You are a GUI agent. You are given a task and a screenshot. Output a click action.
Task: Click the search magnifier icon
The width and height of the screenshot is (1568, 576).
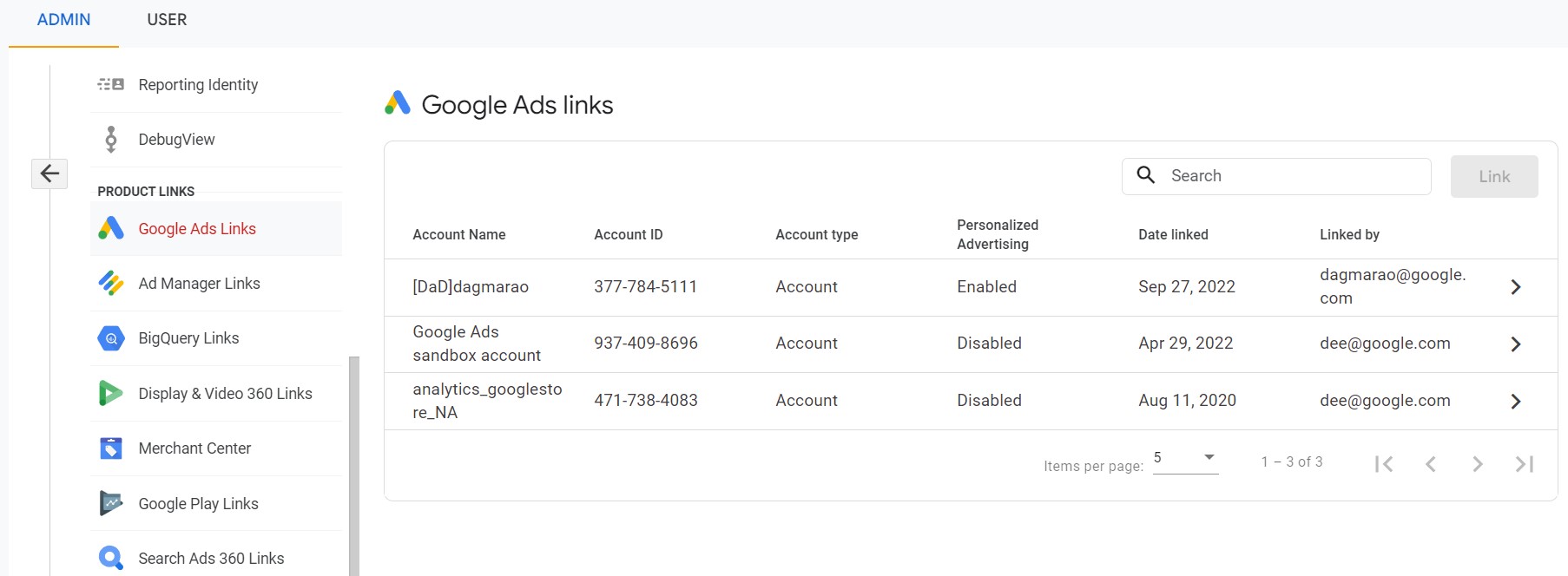click(x=1146, y=175)
